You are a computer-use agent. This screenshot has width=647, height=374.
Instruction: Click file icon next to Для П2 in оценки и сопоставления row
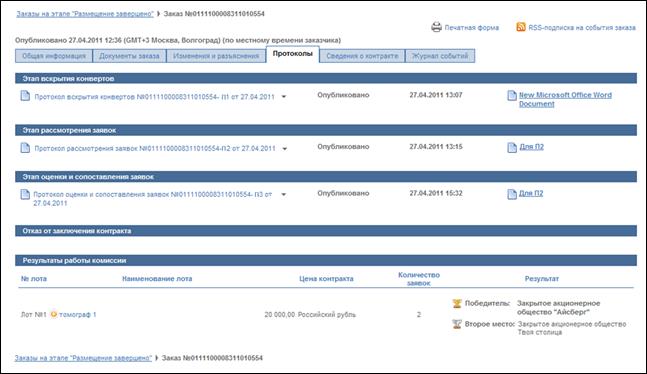click(x=512, y=194)
